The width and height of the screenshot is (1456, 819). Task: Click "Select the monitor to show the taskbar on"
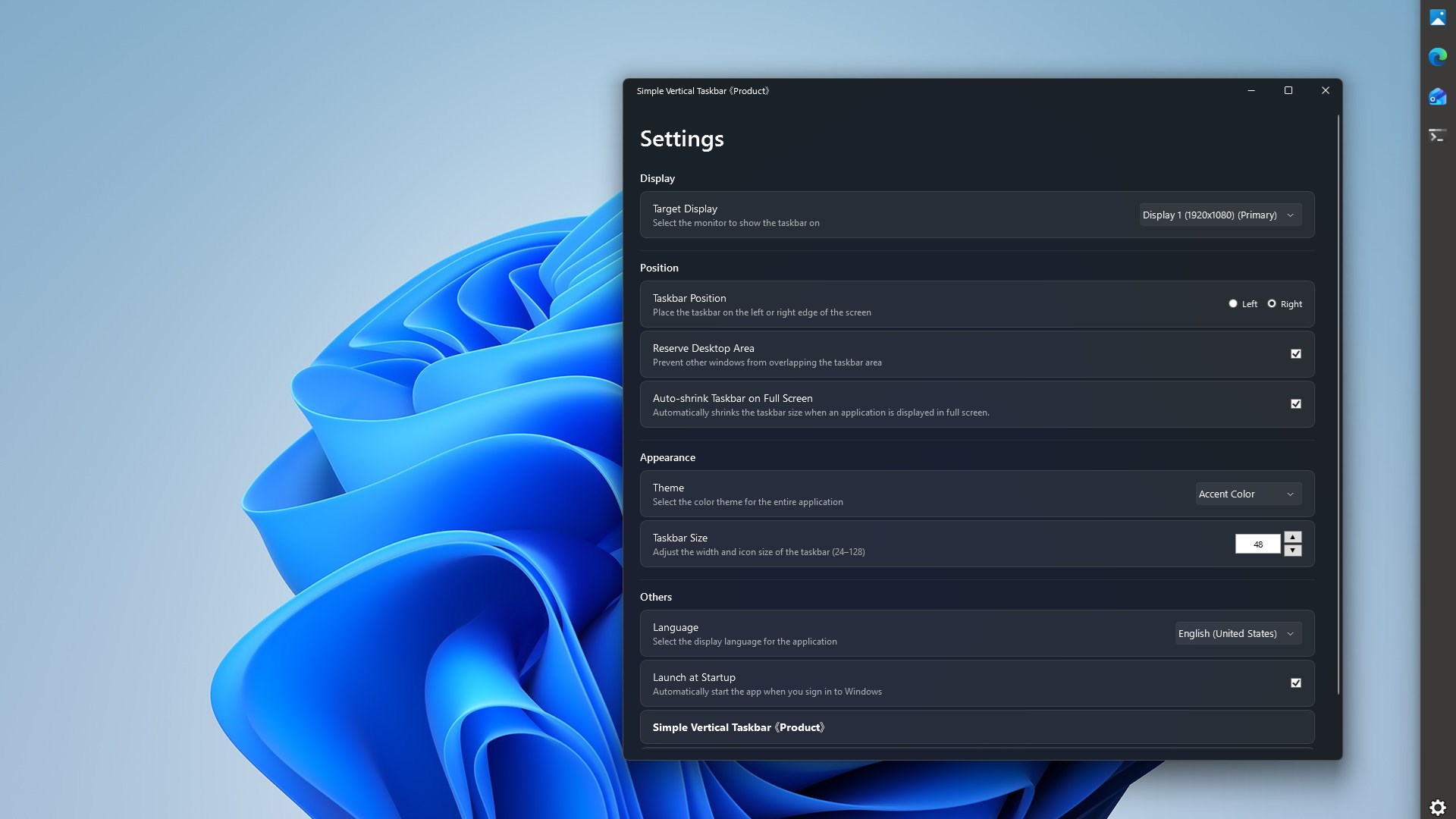[x=736, y=223]
